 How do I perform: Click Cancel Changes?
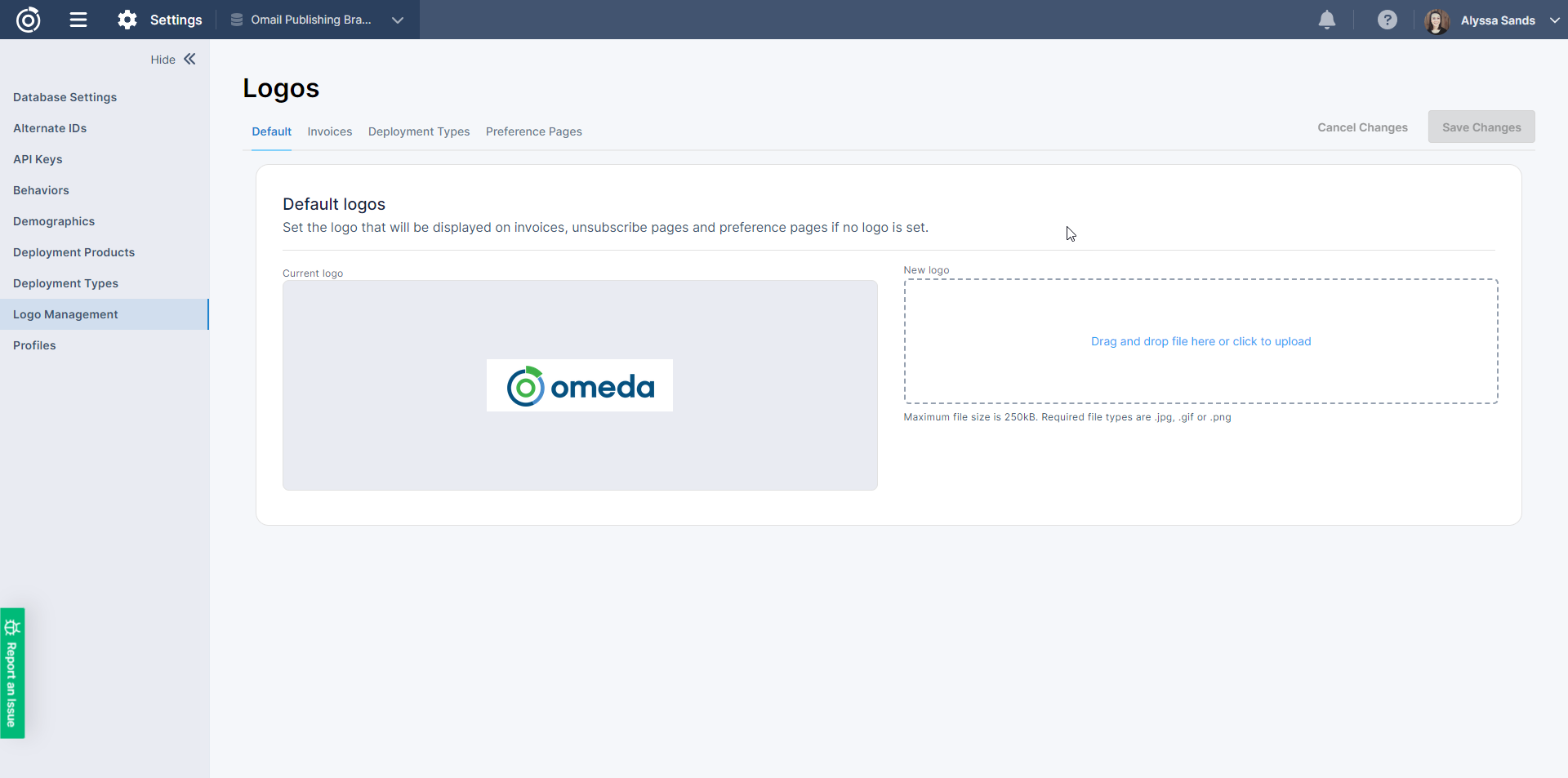(x=1362, y=127)
